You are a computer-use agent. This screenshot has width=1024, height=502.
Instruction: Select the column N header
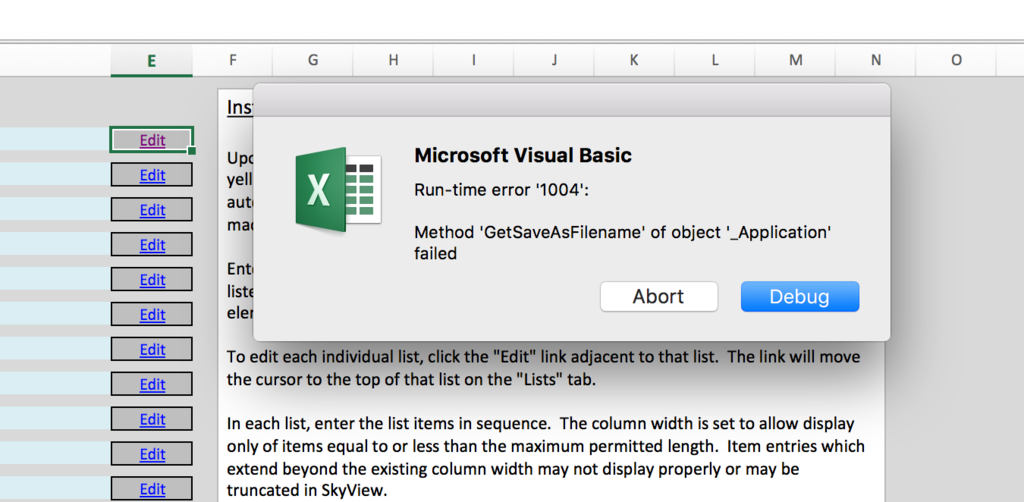tap(876, 61)
